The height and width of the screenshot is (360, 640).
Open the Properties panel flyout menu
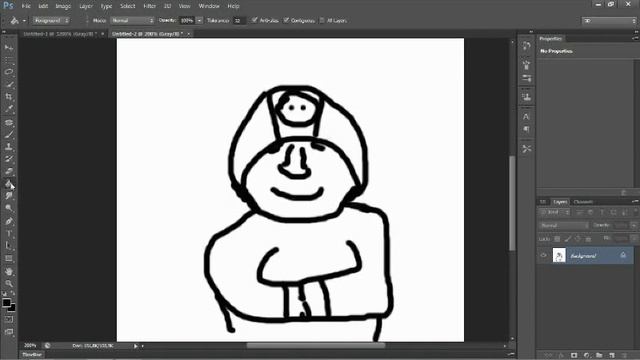point(635,38)
